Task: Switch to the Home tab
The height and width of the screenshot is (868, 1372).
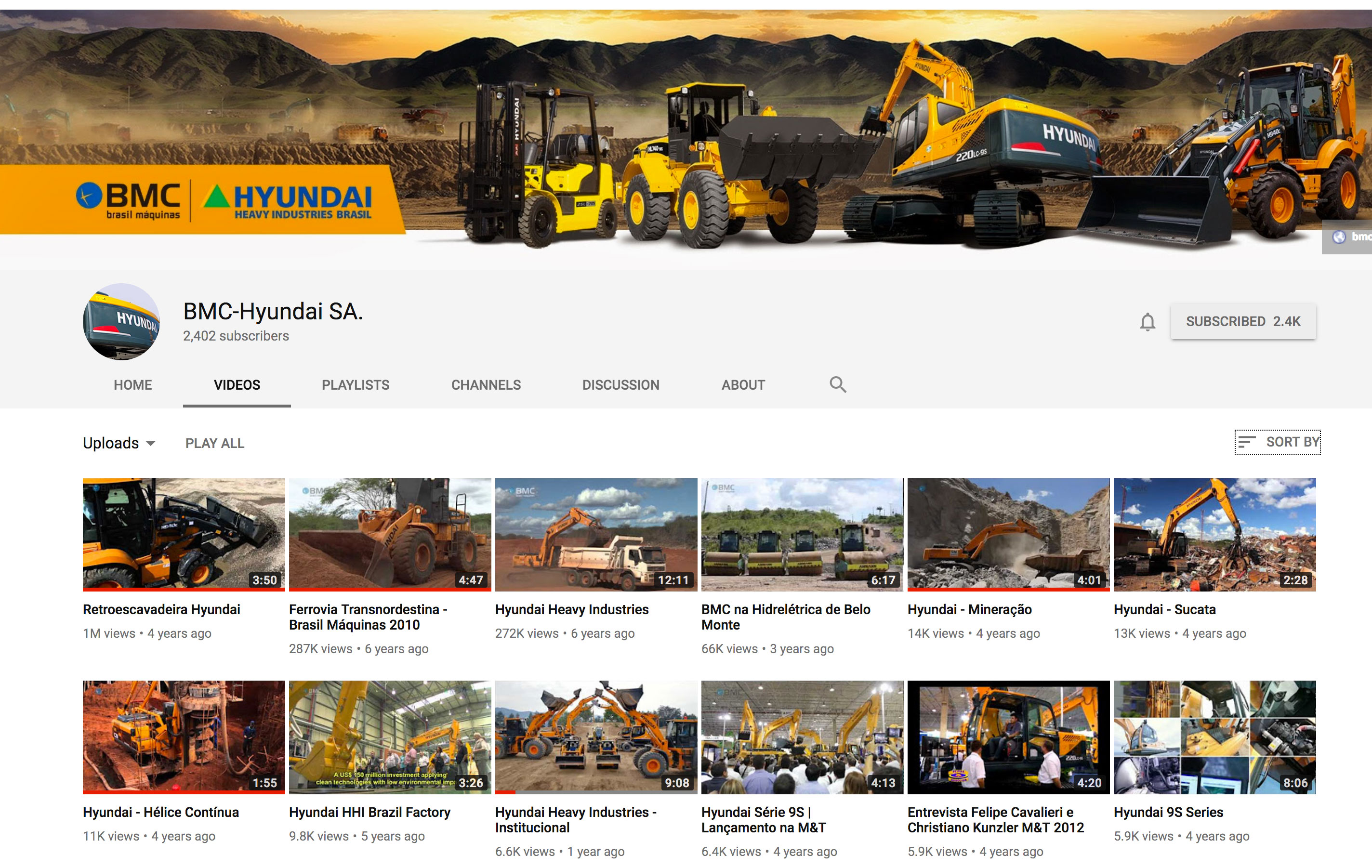Action: tap(133, 385)
